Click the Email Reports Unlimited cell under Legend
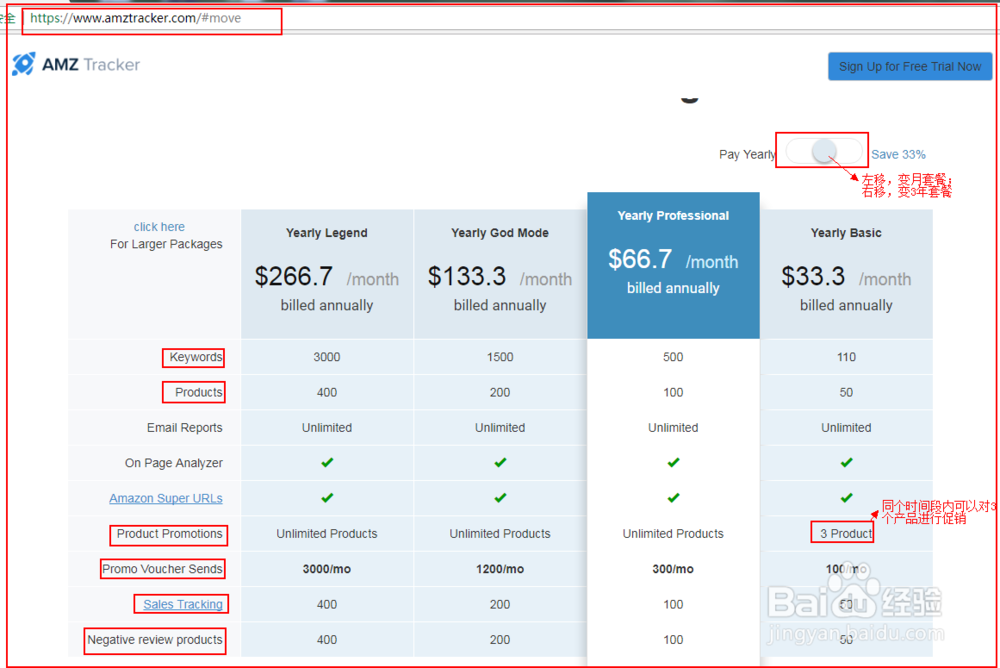This screenshot has width=1000, height=668. (x=327, y=427)
